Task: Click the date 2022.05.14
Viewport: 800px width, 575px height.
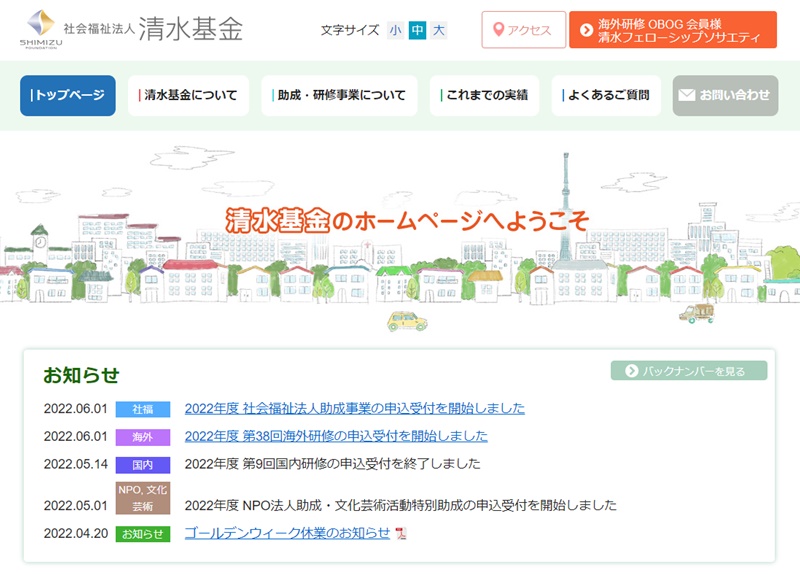Action: click(76, 464)
